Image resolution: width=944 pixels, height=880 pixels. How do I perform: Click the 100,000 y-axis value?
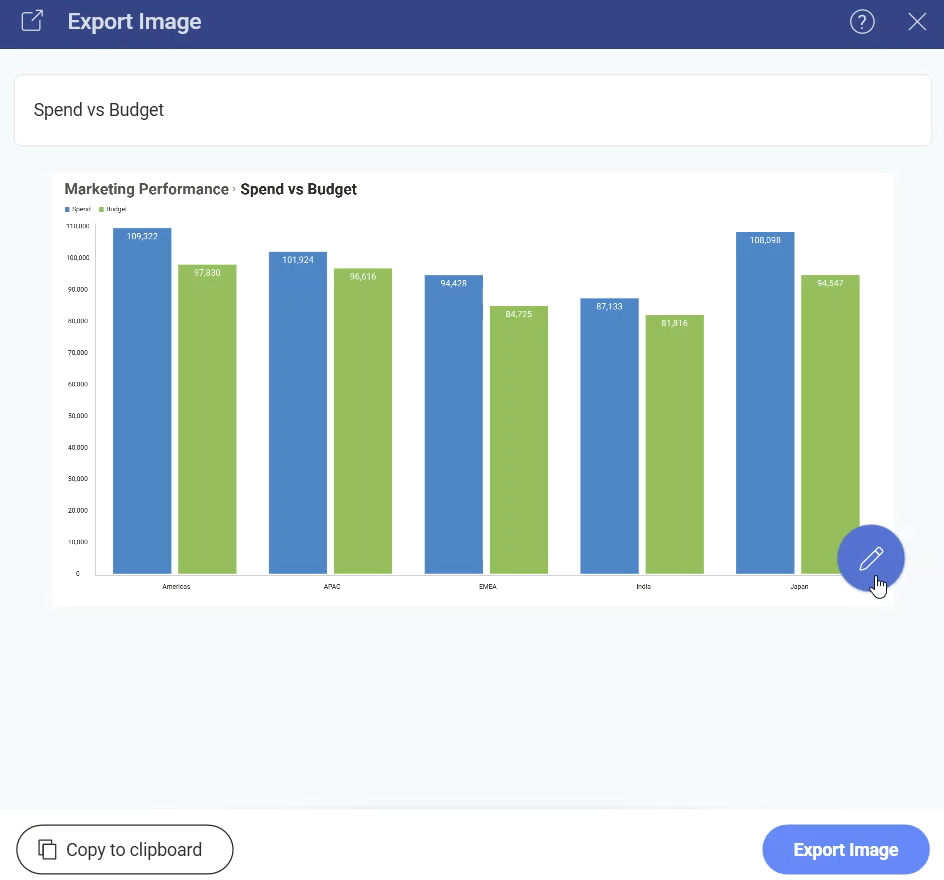click(x=78, y=258)
